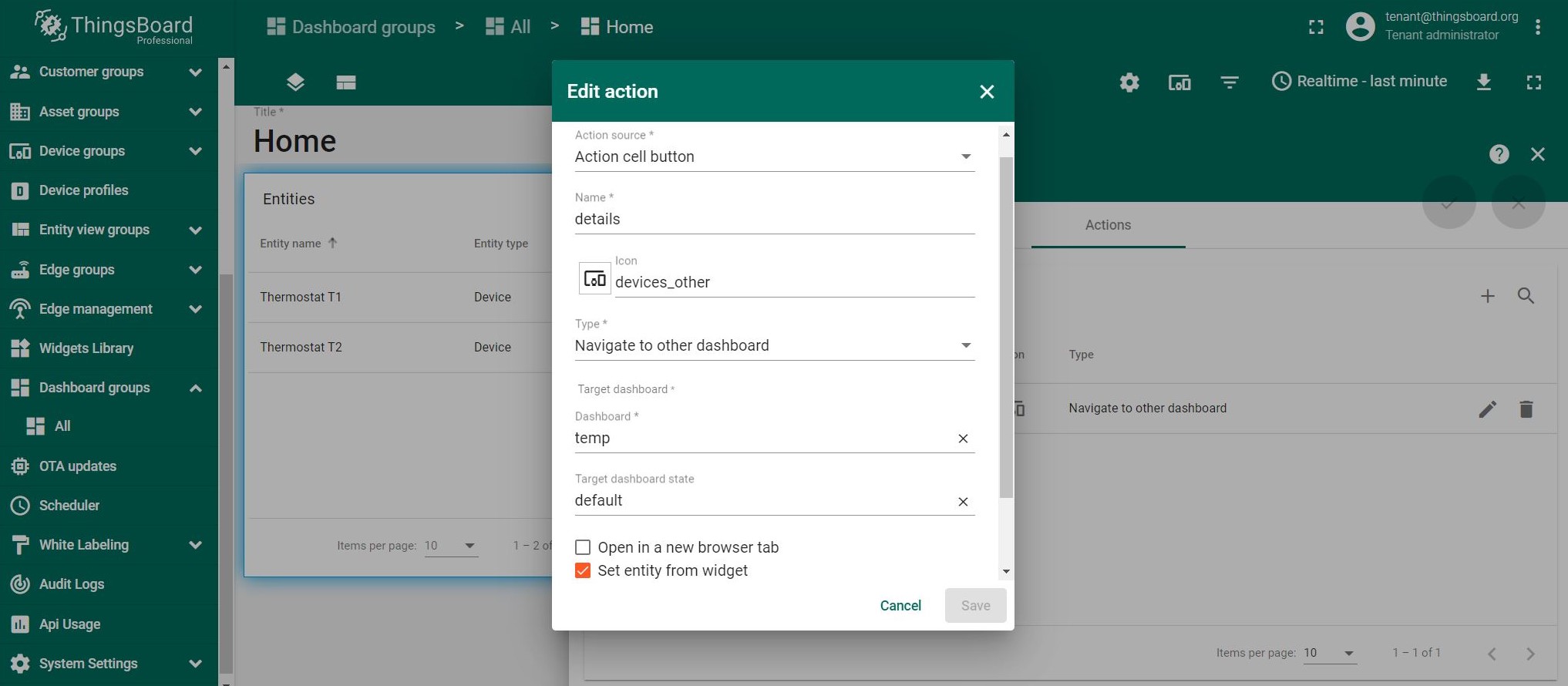1568x686 pixels.
Task: Close the edit dialog with the X
Action: tap(987, 92)
